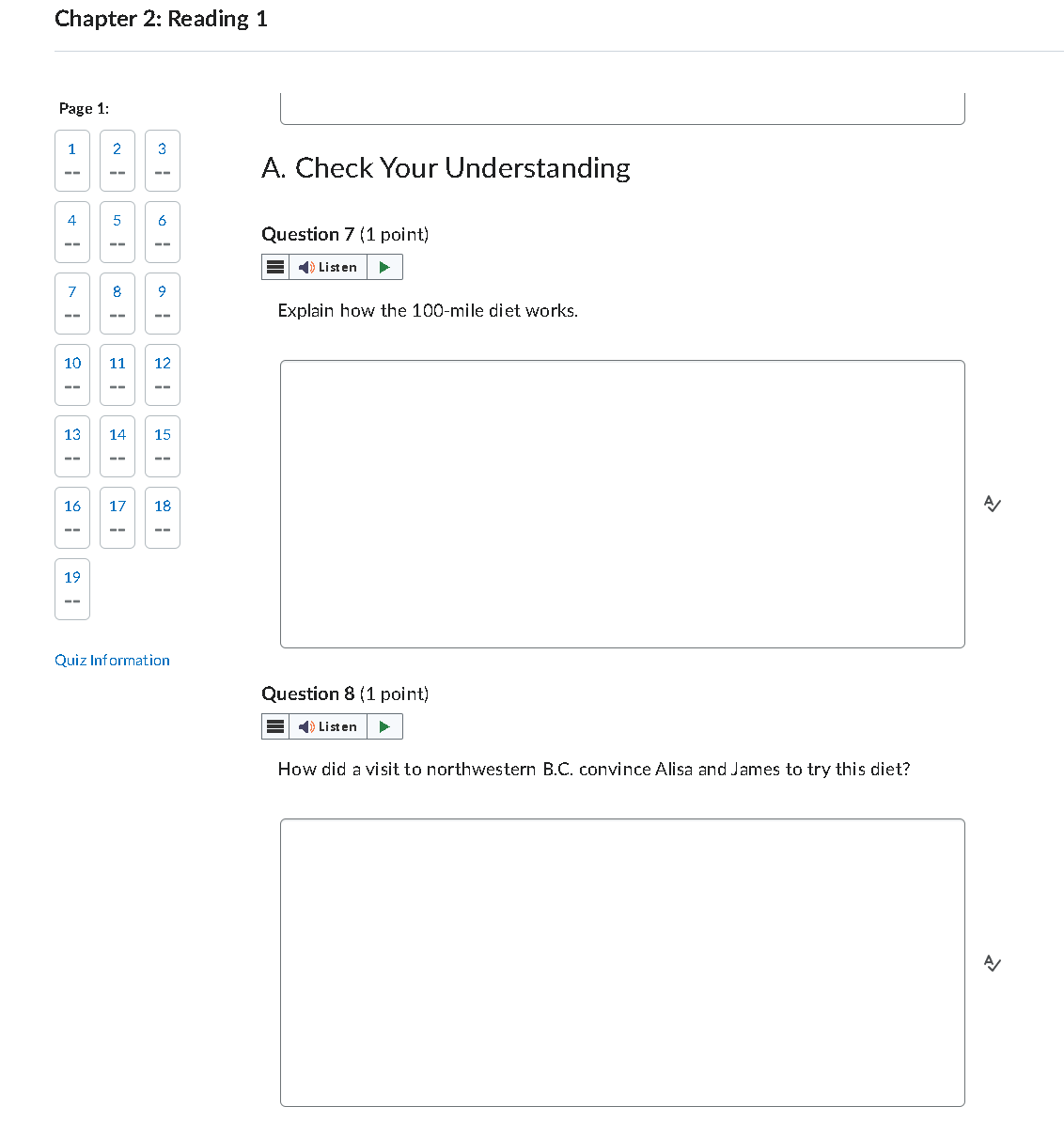Jump to question 4 in navigator
This screenshot has width=1064, height=1122.
click(x=72, y=232)
